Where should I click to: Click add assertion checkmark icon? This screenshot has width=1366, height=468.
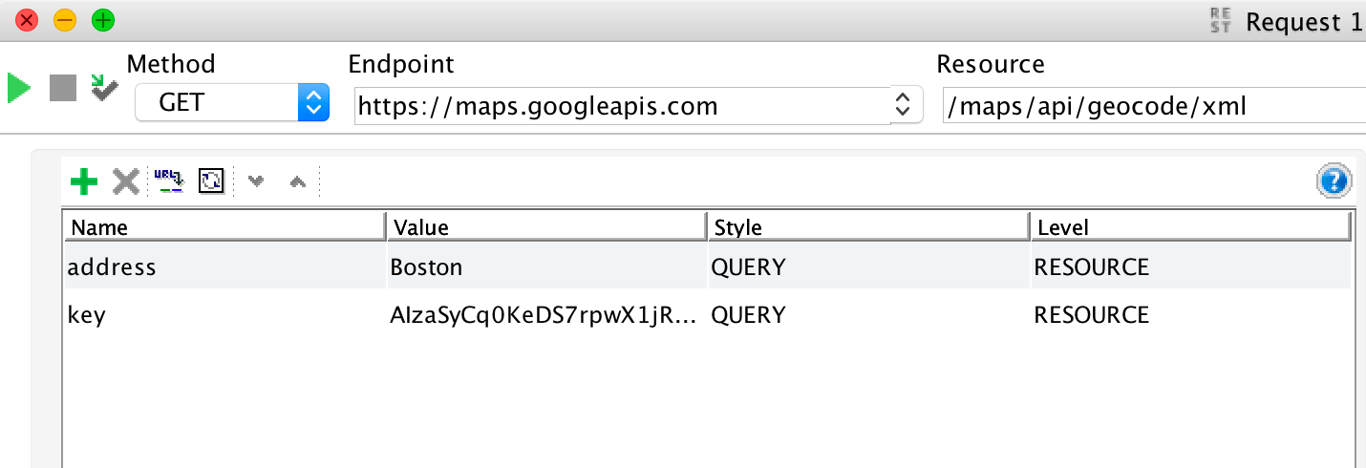(x=104, y=87)
